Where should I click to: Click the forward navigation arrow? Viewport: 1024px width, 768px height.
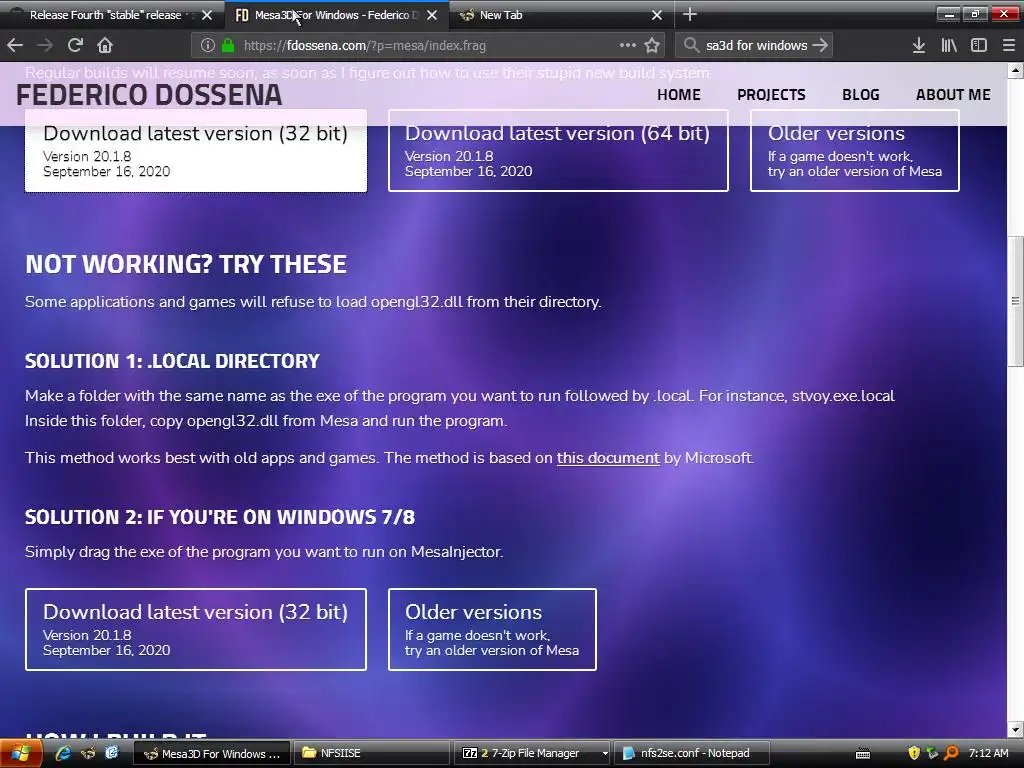(x=45, y=45)
